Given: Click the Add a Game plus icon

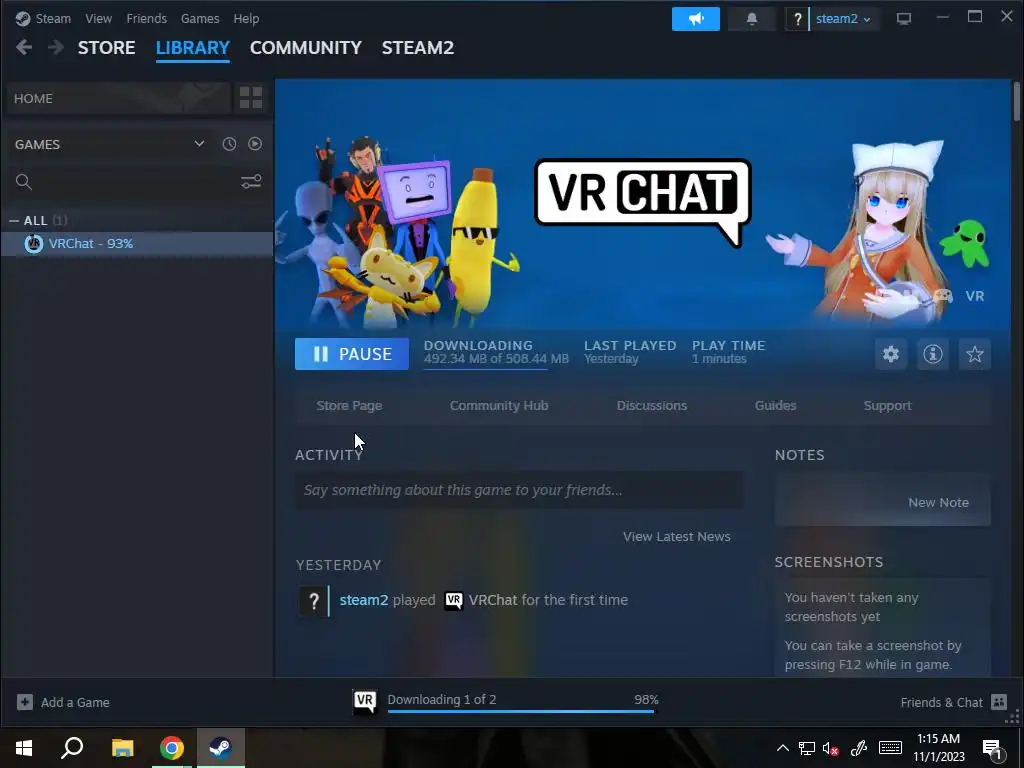Looking at the screenshot, I should 25,702.
